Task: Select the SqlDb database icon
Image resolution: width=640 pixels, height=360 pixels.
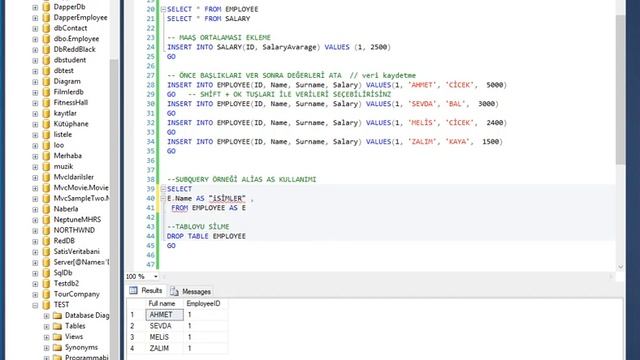Action: pos(46,273)
